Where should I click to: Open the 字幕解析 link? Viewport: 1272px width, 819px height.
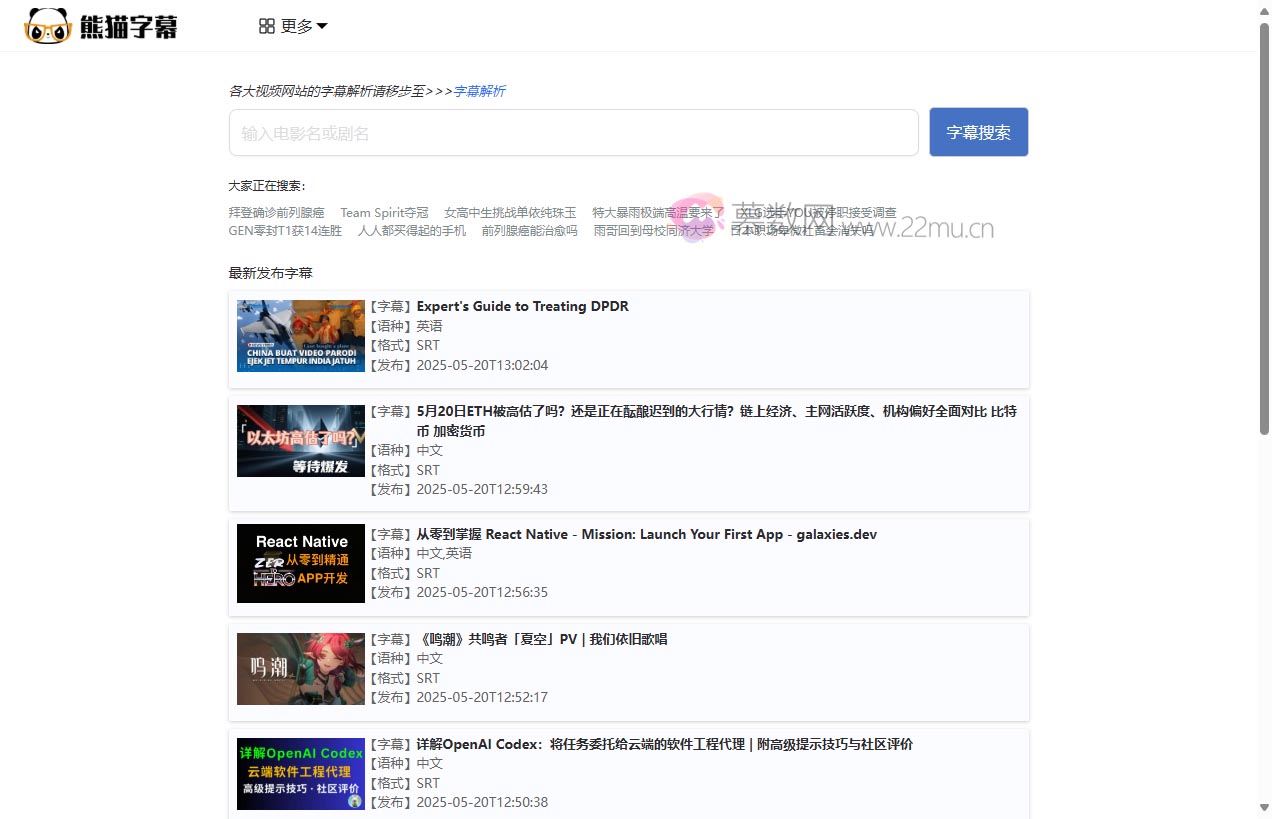click(479, 91)
